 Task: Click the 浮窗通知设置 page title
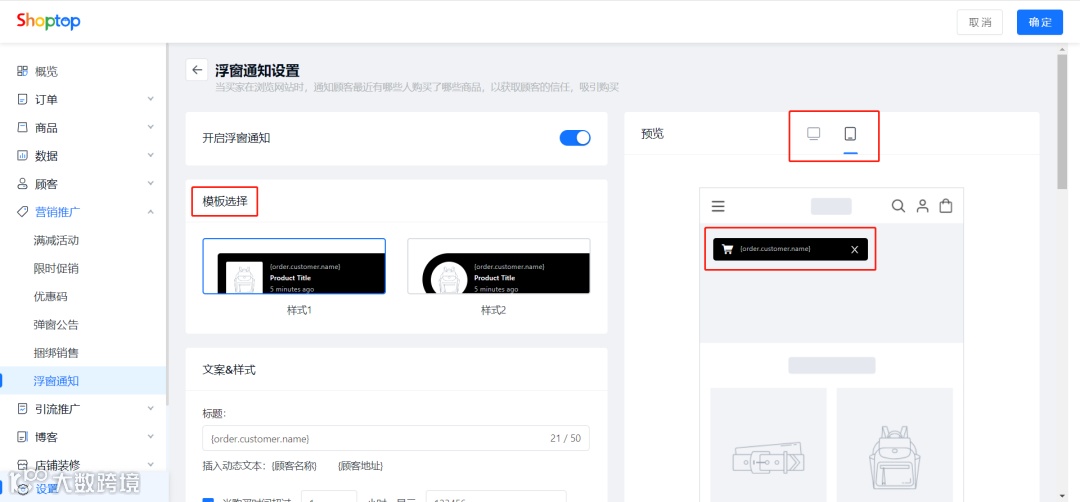pyautogui.click(x=257, y=70)
